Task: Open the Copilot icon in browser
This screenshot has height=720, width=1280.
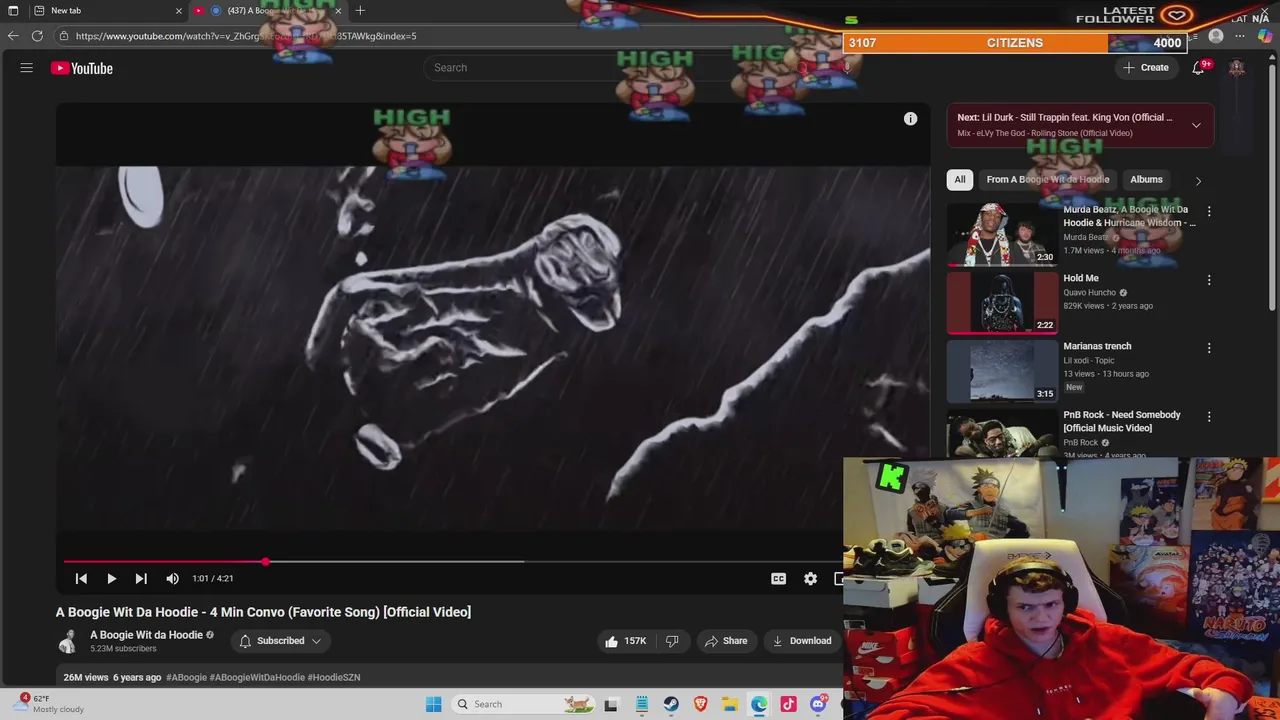Action: click(1265, 36)
